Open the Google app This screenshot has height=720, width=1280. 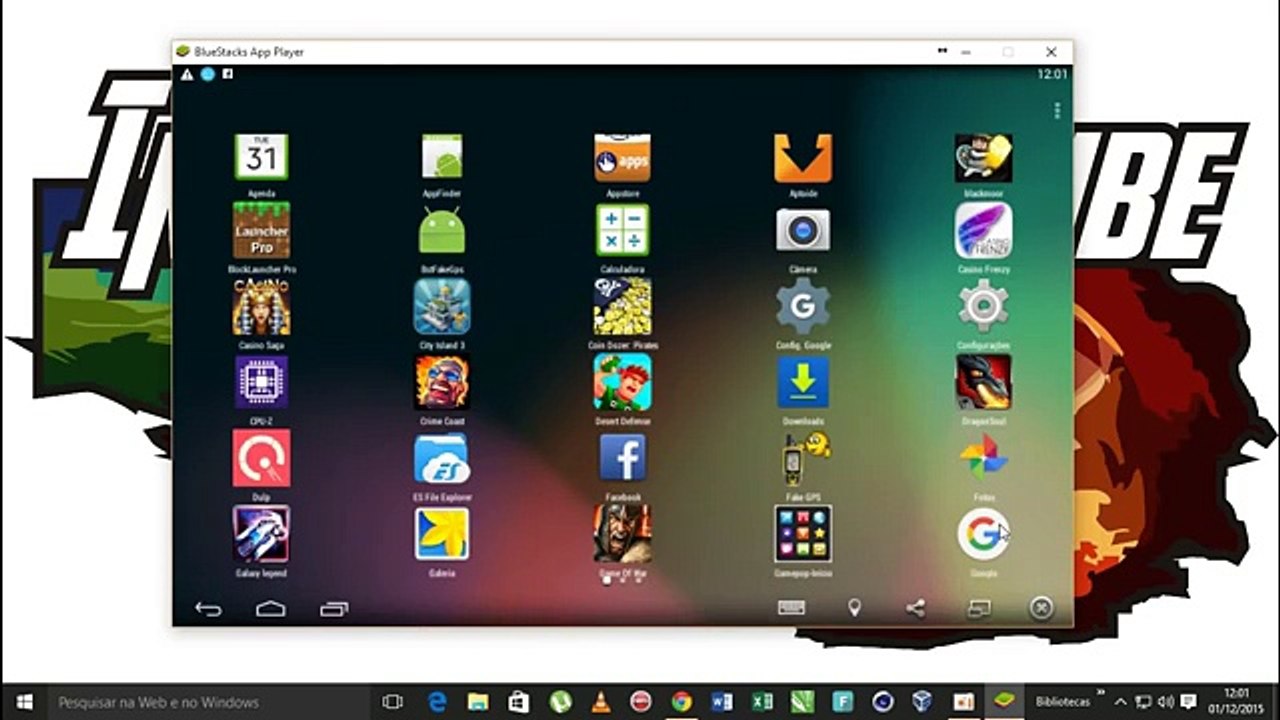click(x=983, y=534)
